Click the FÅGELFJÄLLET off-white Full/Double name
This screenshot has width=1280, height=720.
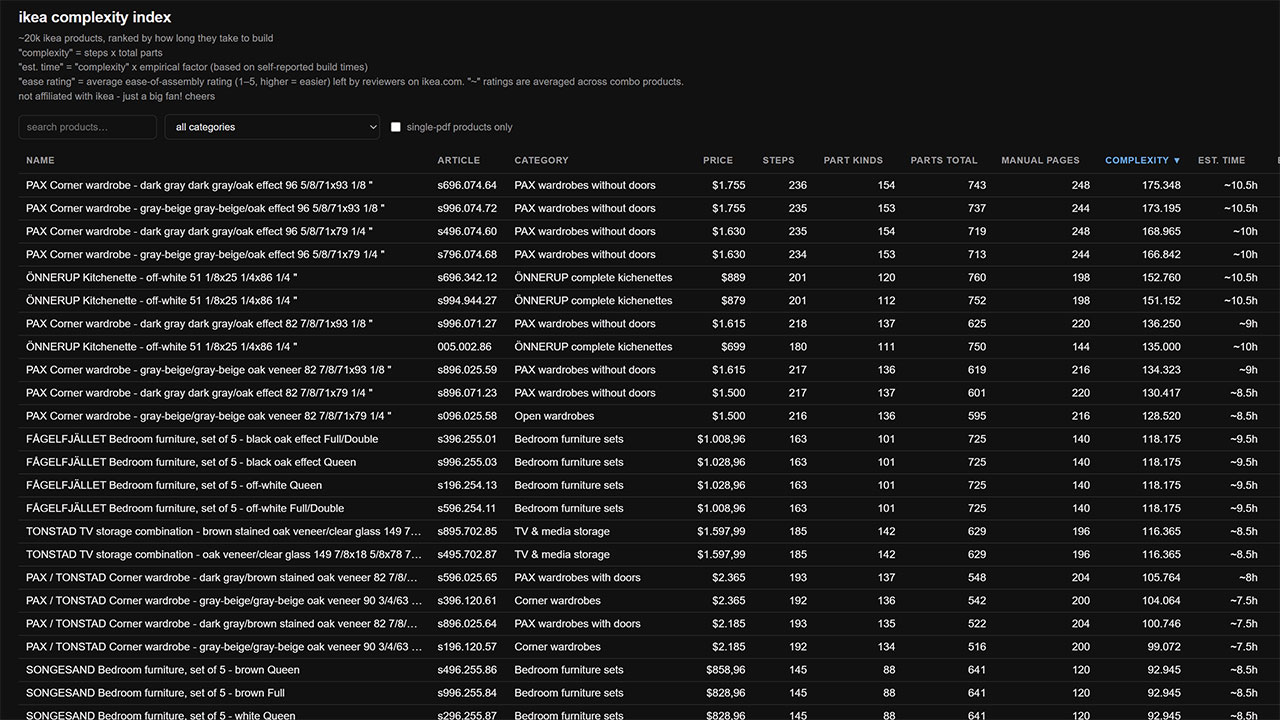pos(185,507)
